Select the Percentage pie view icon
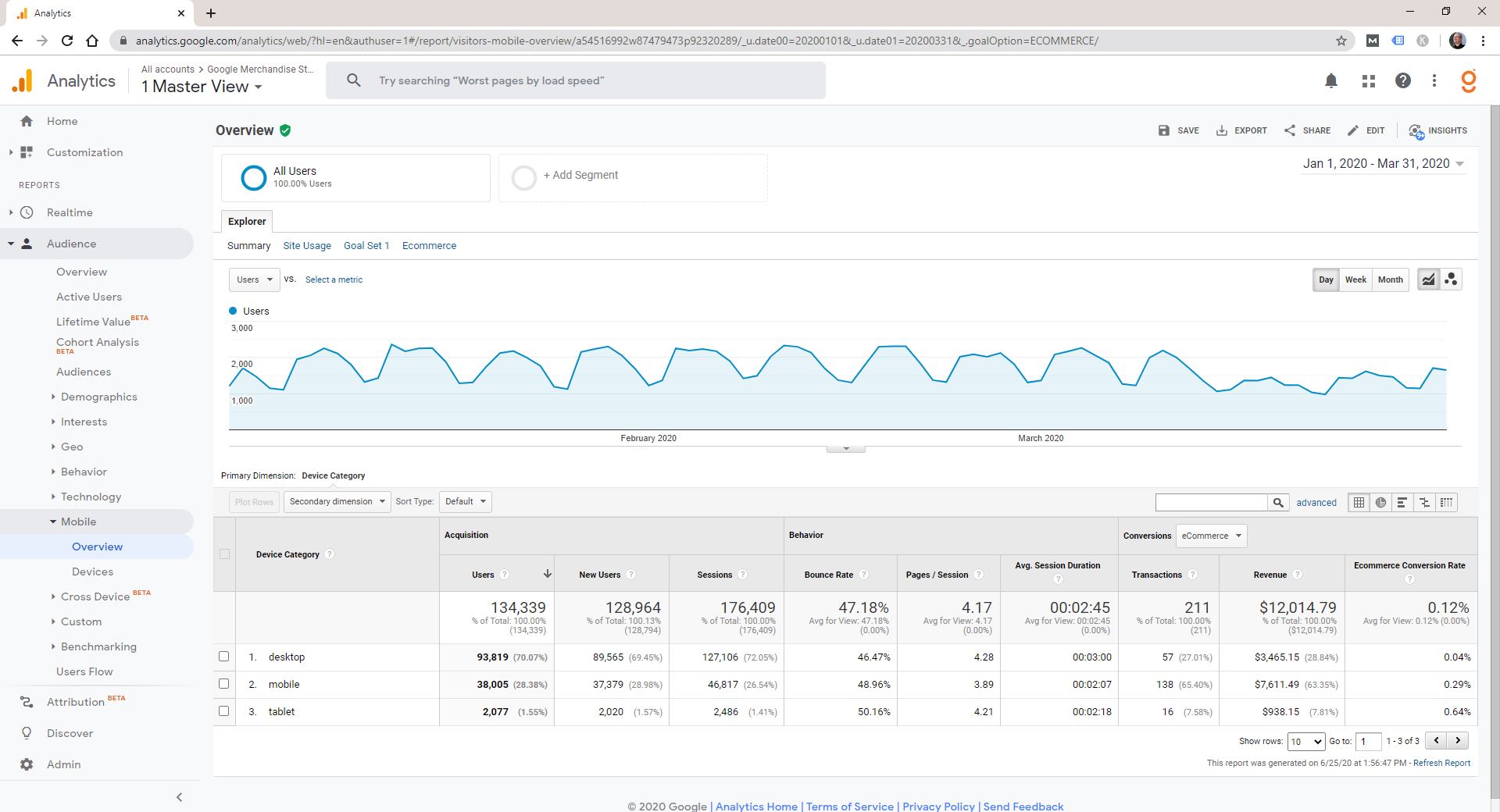Viewport: 1500px width, 812px height. [1381, 502]
